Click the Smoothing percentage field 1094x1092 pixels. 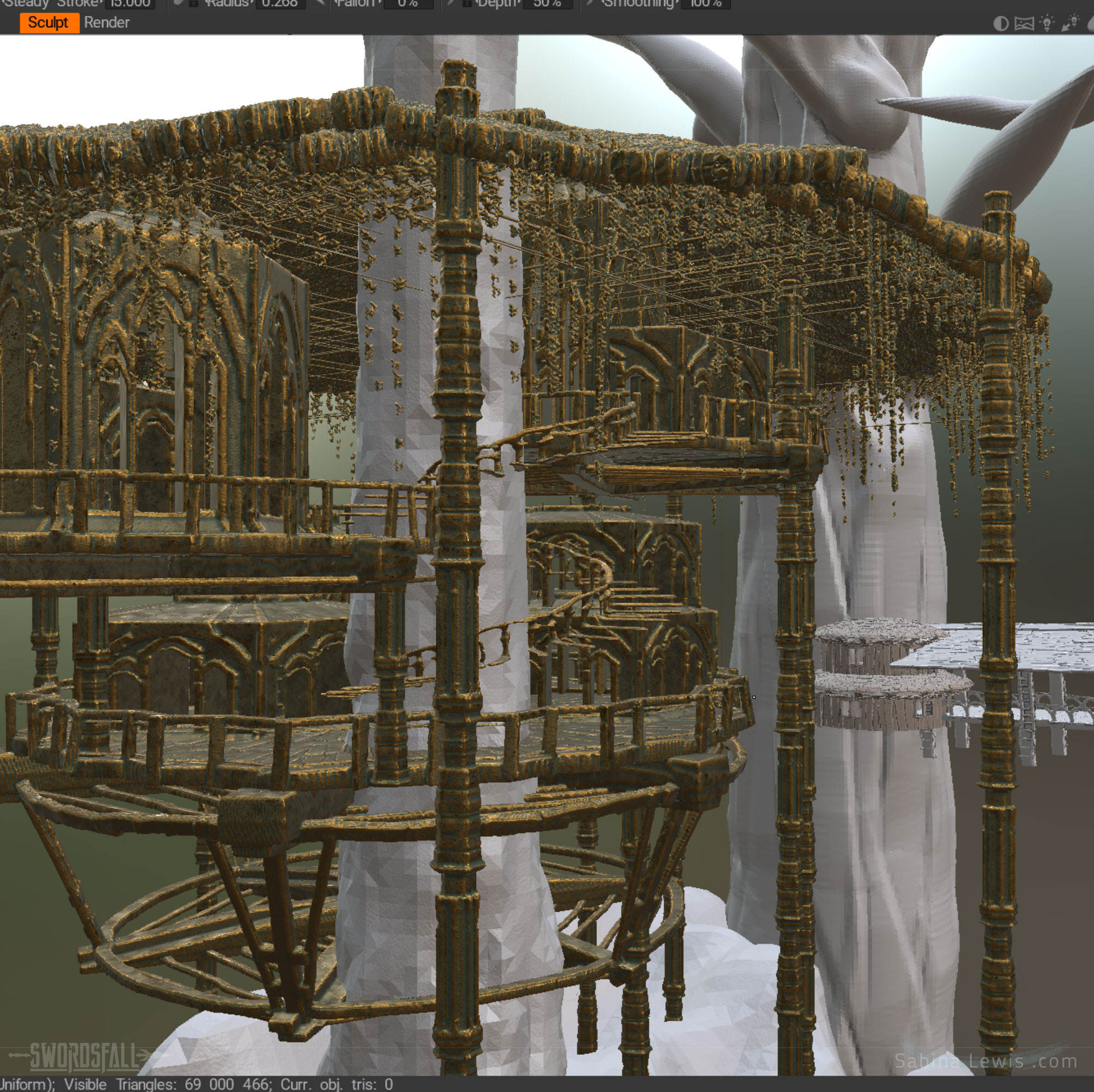[x=706, y=3]
